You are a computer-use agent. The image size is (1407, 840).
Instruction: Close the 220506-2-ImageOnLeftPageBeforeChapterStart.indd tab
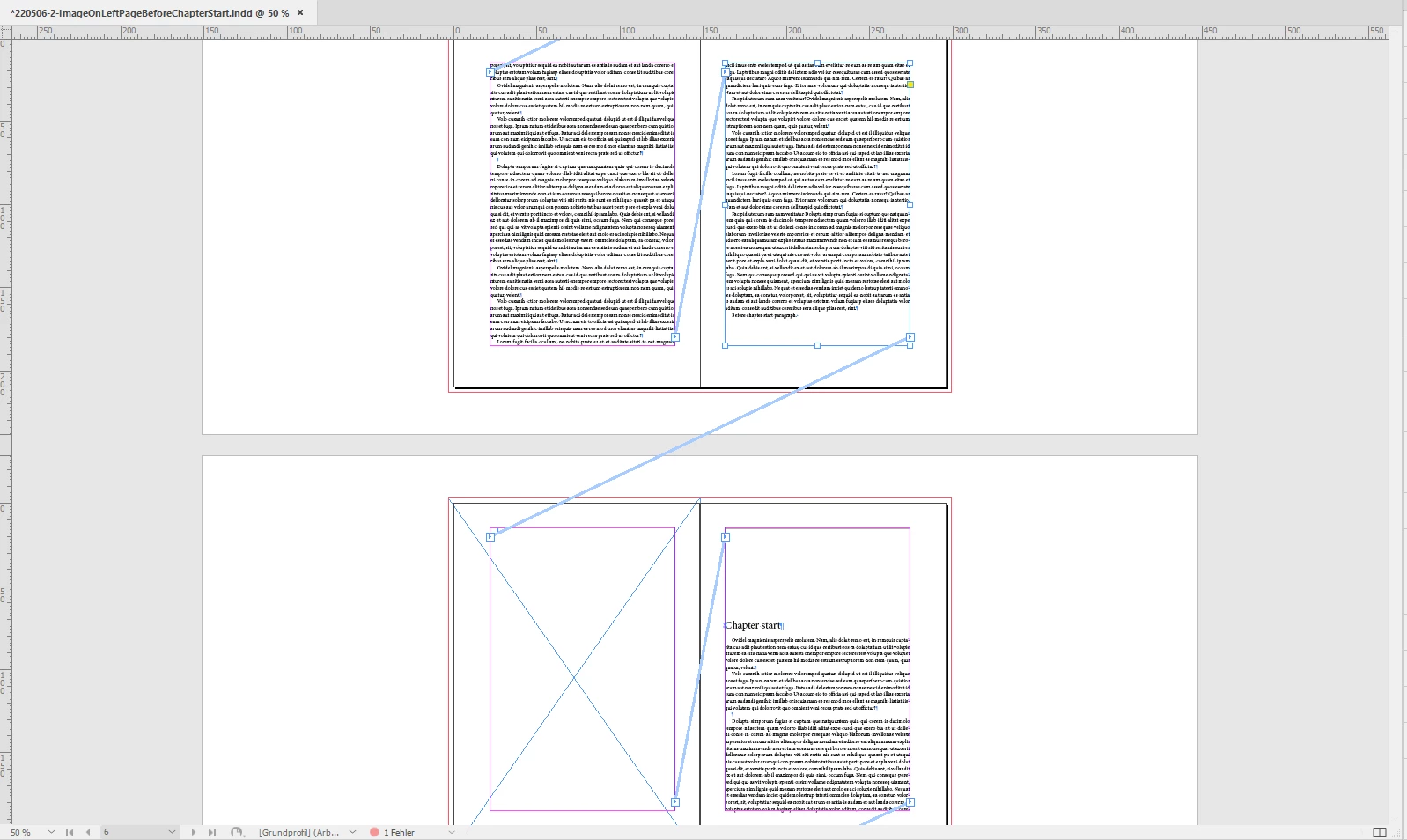point(300,12)
